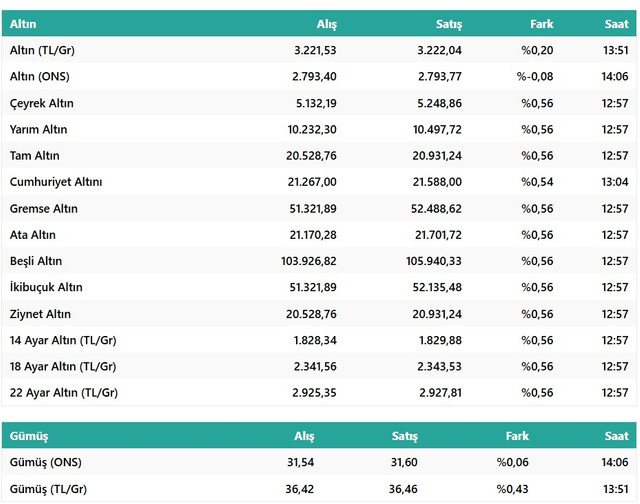Click on Ata Altın
Viewport: 640px width, 504px height.
[x=33, y=234]
